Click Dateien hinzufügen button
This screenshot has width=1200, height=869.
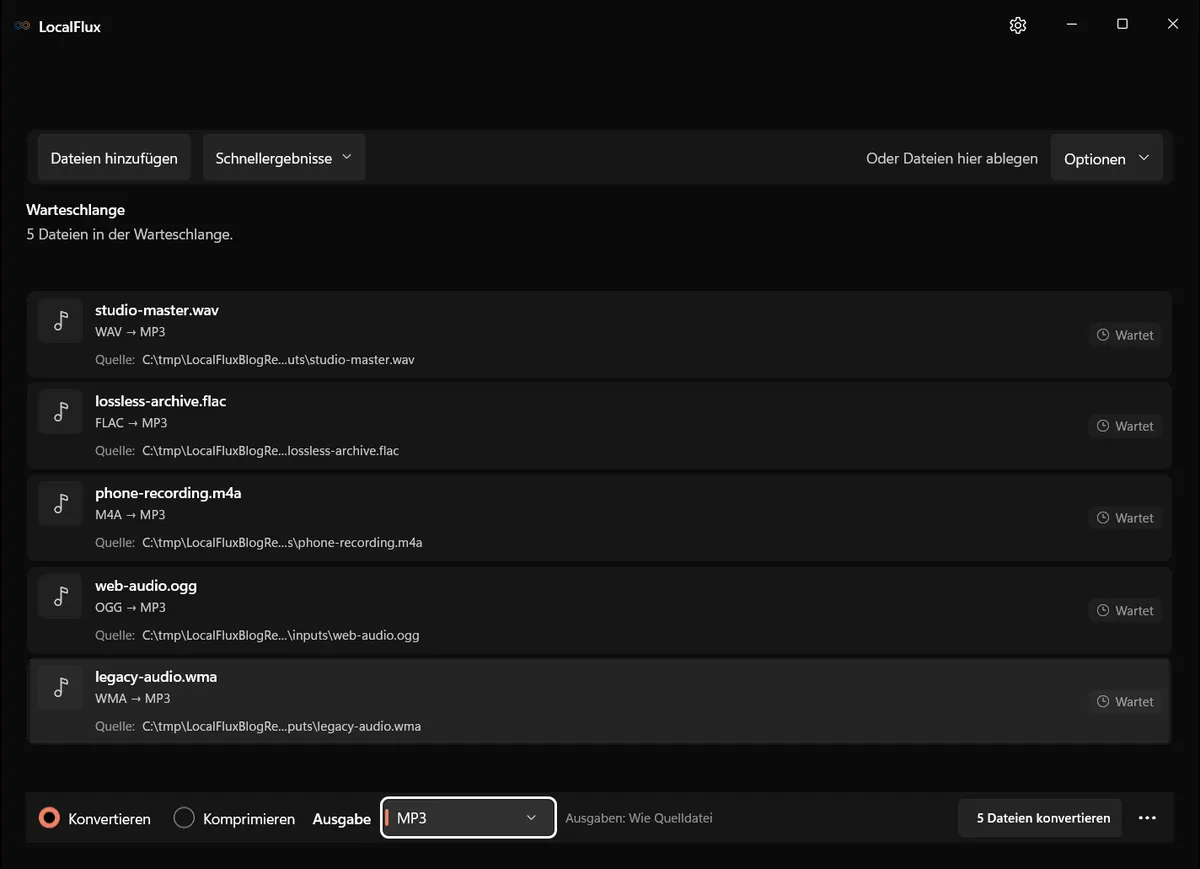[114, 158]
